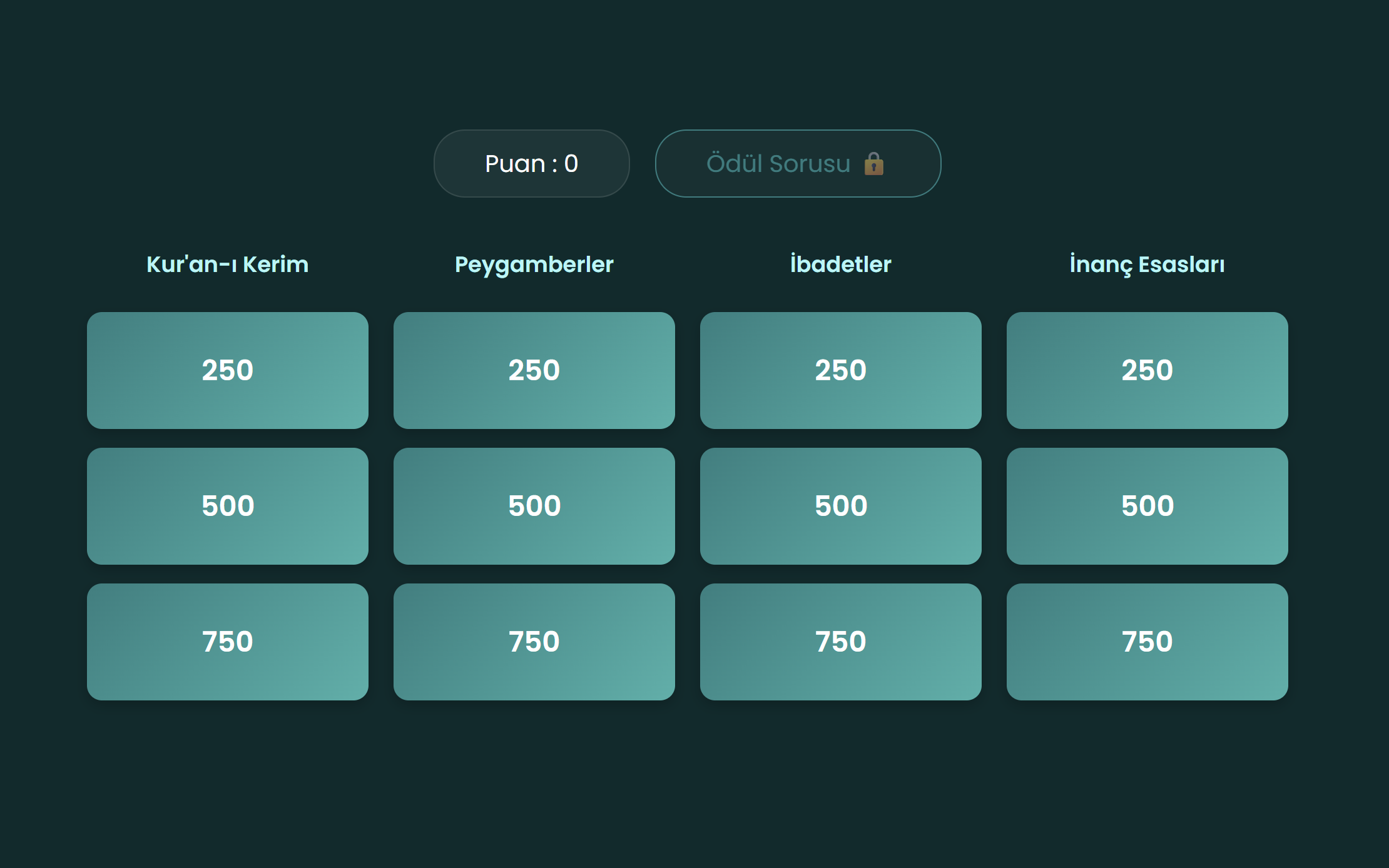Open the 500 card under Peygamberler
This screenshot has height=868, width=1389.
pyautogui.click(x=534, y=506)
